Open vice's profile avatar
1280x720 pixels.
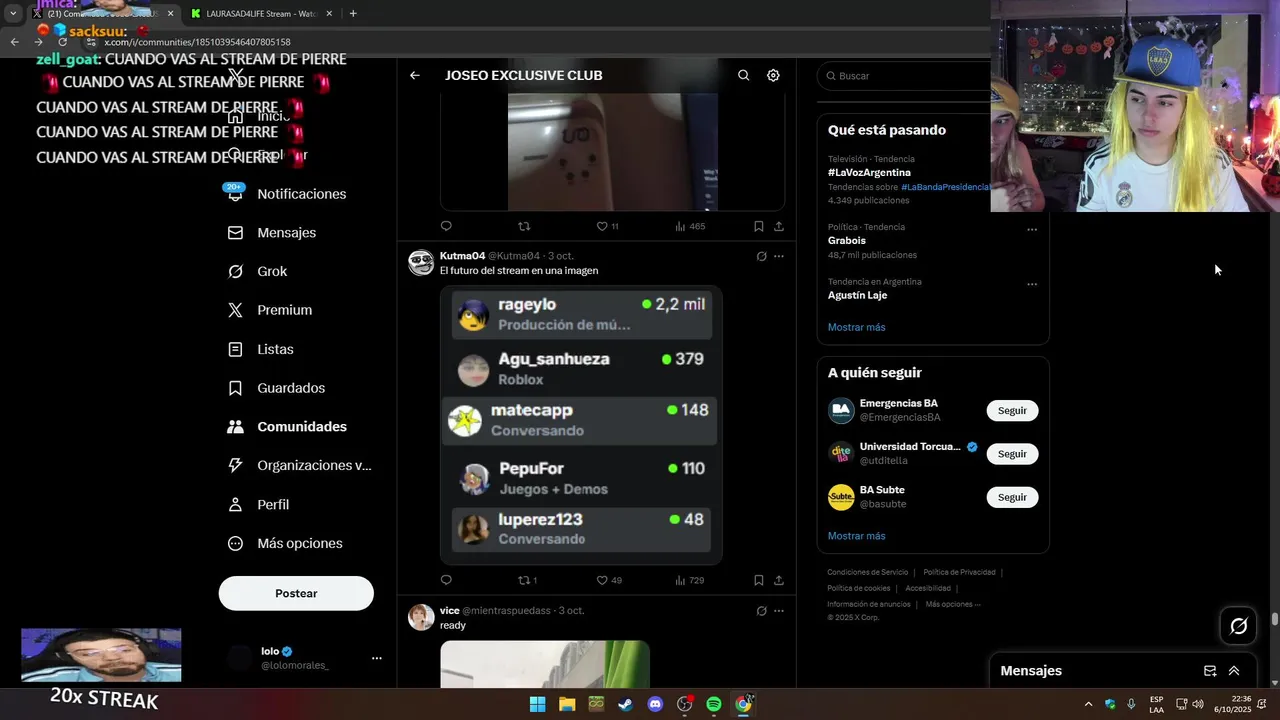pos(421,617)
